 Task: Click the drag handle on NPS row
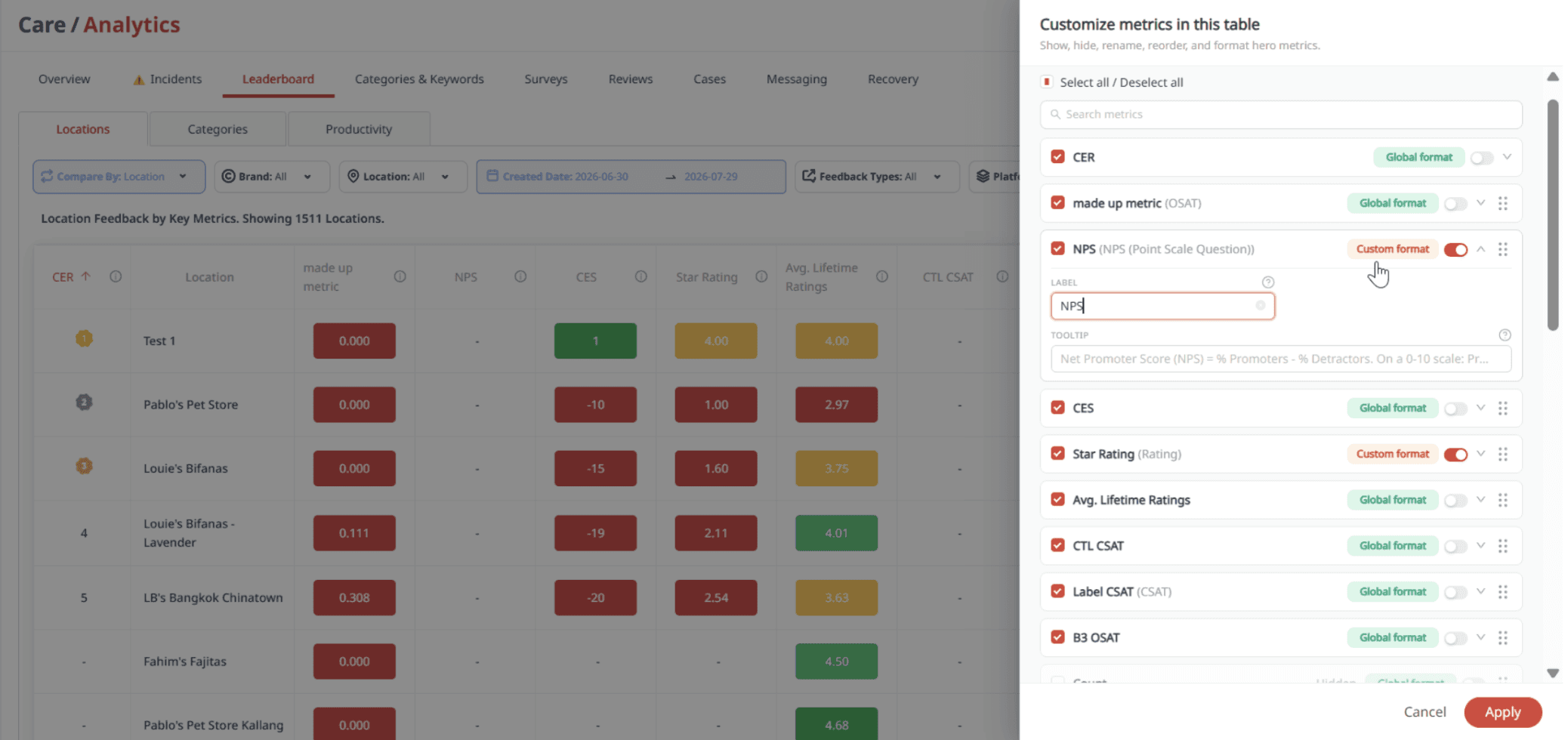pyautogui.click(x=1503, y=249)
